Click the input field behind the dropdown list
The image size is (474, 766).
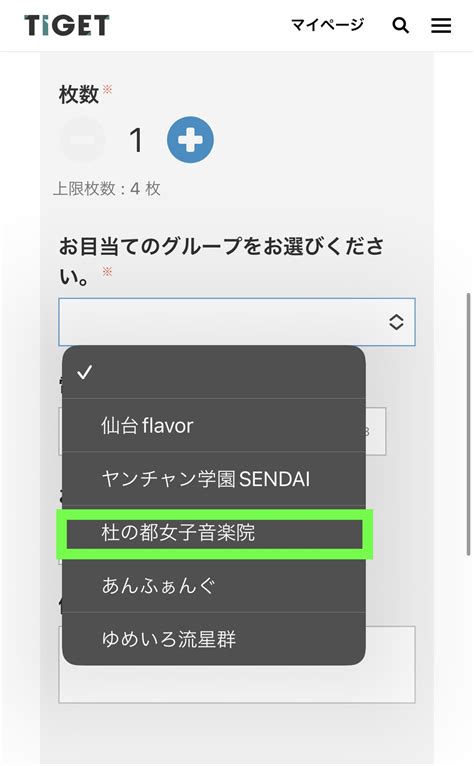click(x=376, y=431)
